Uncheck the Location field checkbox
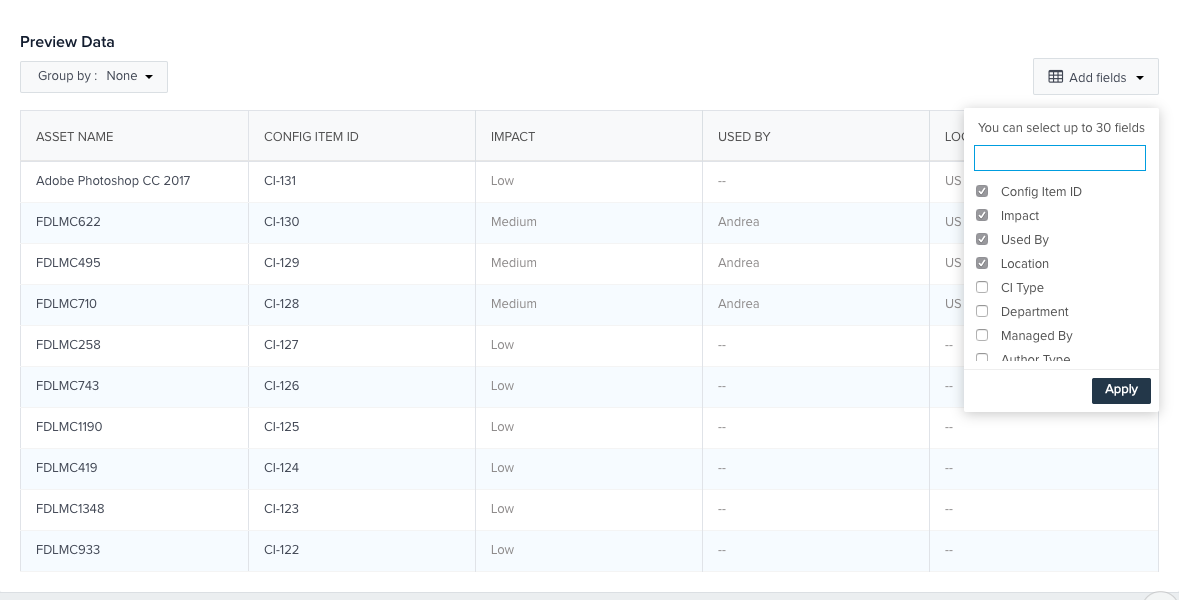 (982, 263)
